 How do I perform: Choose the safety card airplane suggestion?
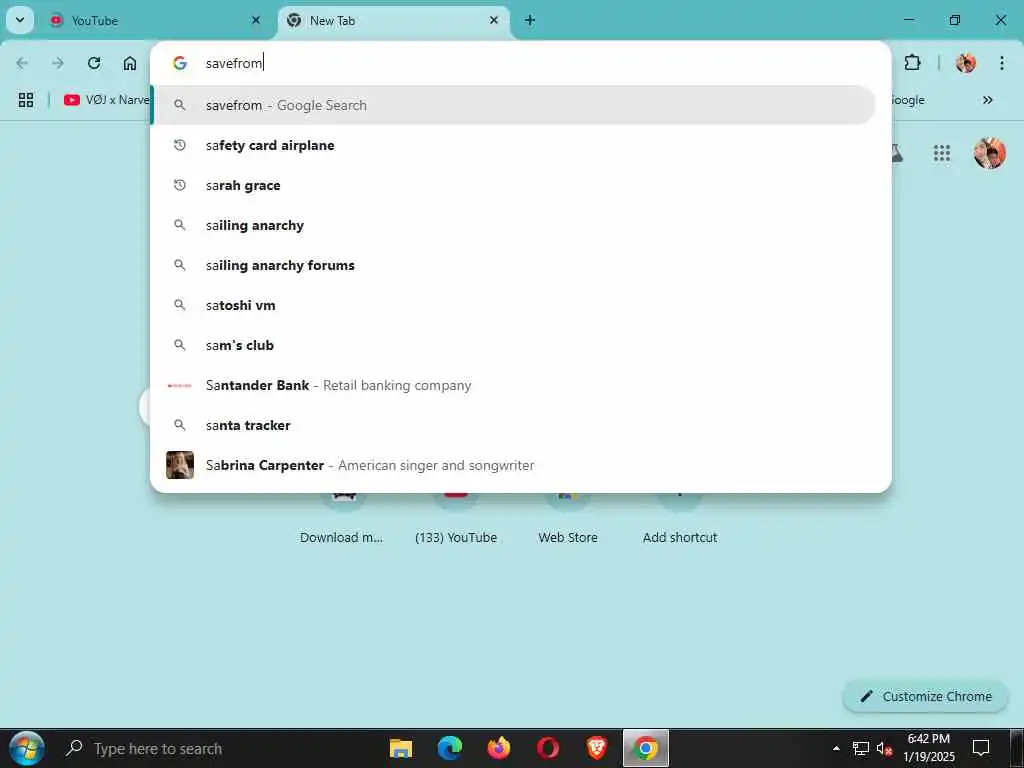click(x=520, y=145)
